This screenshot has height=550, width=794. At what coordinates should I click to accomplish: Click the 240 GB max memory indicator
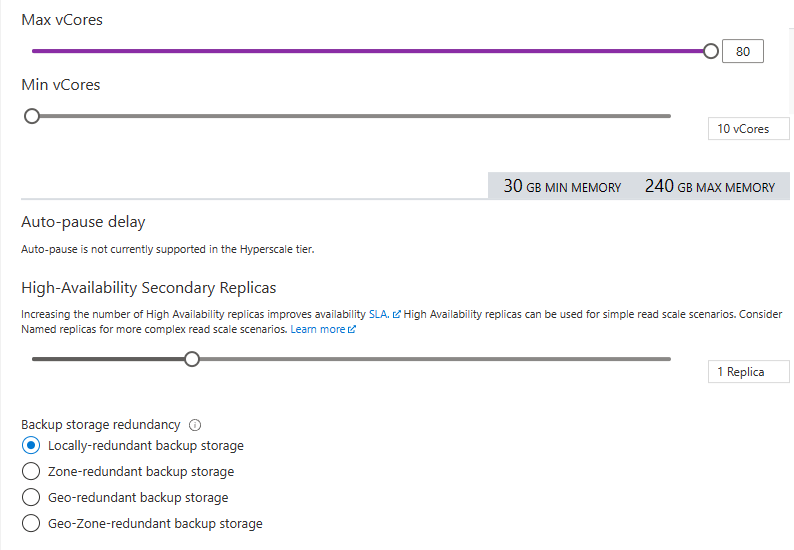pos(709,187)
